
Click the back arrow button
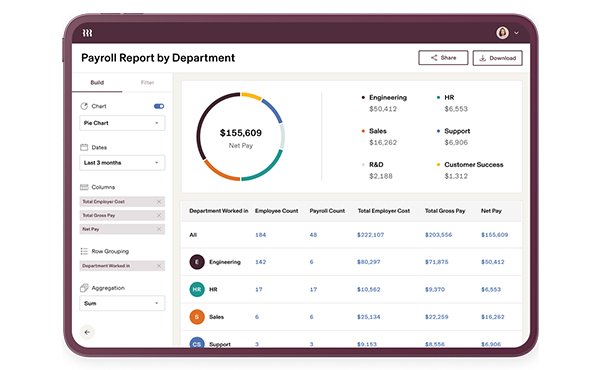pos(87,332)
